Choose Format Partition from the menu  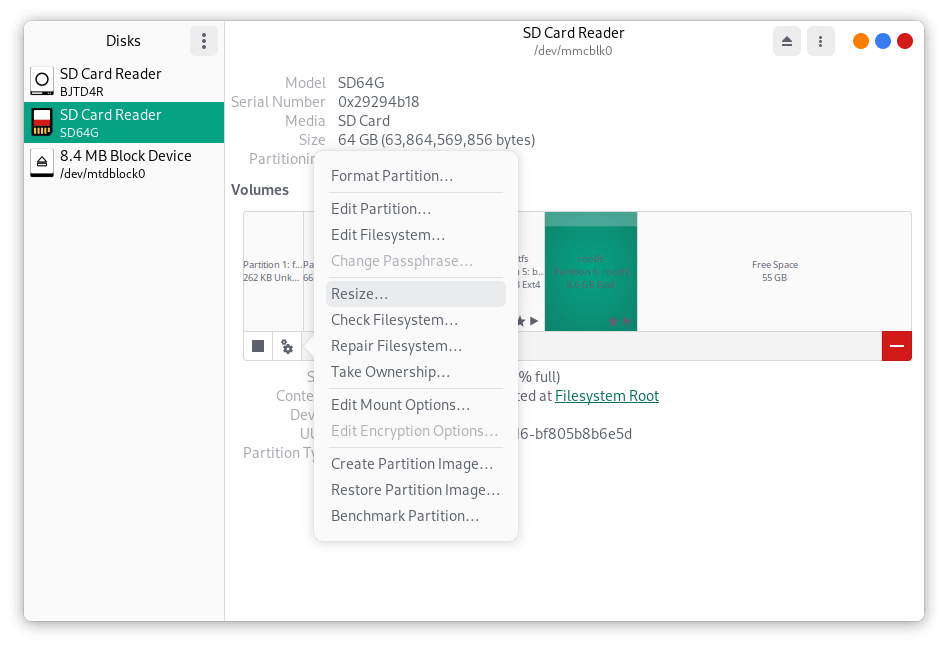point(392,176)
